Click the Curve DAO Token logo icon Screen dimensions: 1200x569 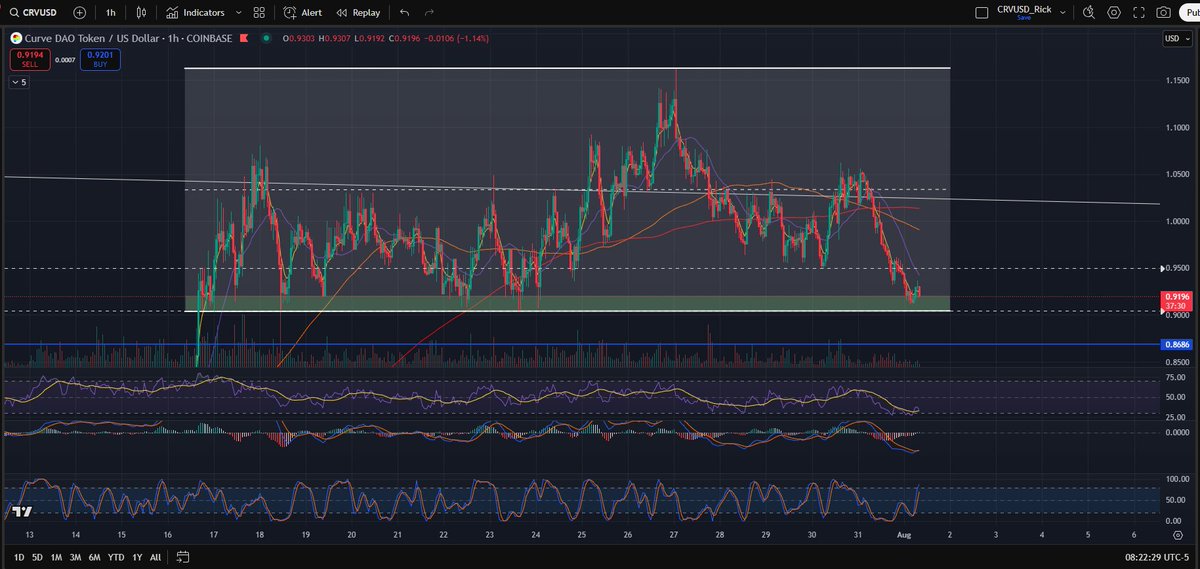click(16, 38)
